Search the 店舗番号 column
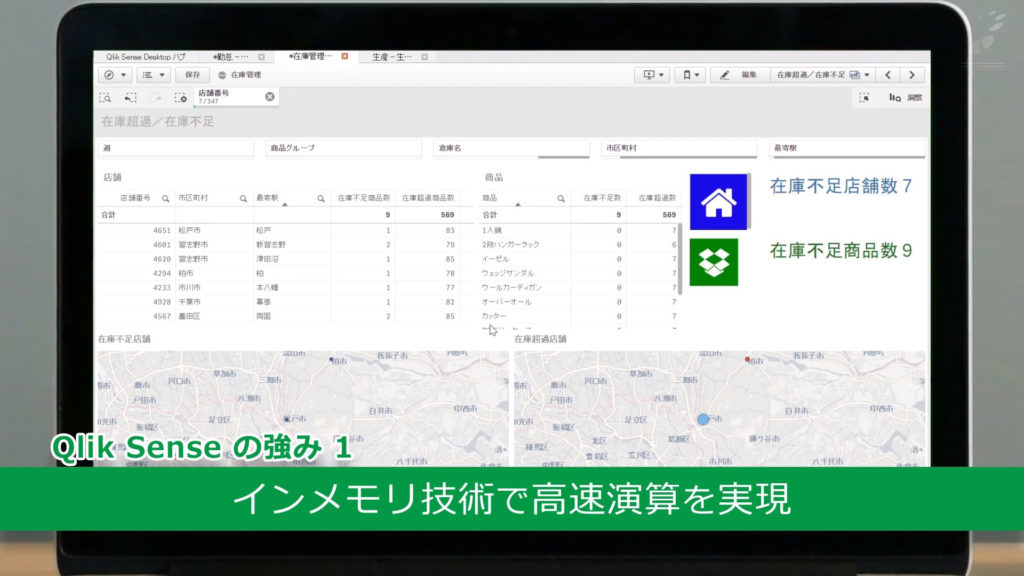The image size is (1024, 576). click(x=165, y=199)
